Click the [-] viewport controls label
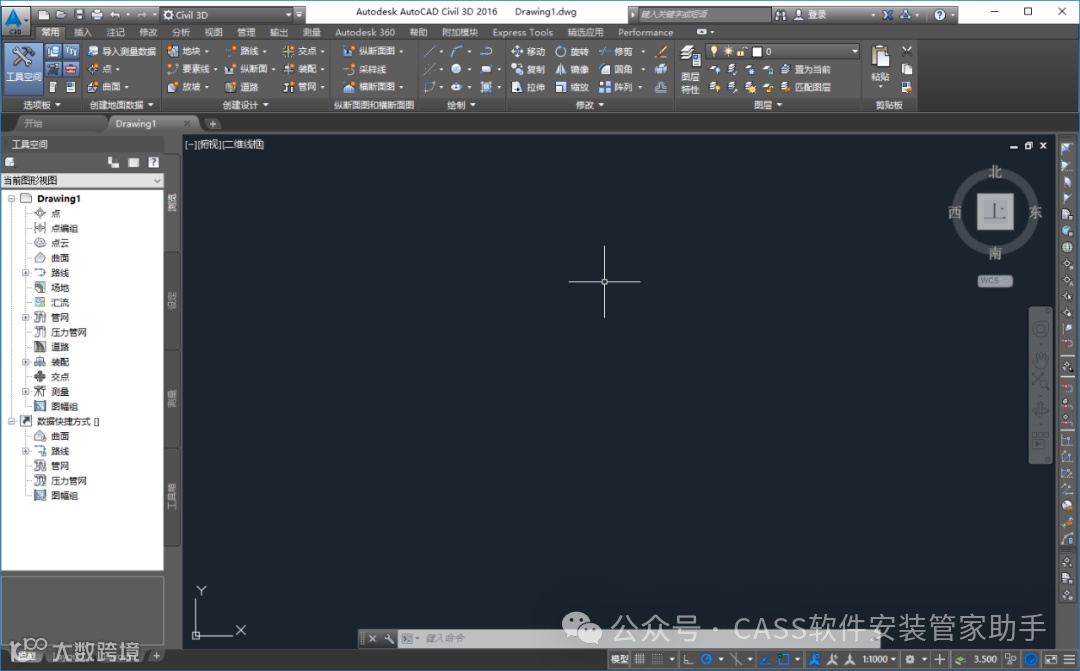The image size is (1080, 671). [191, 144]
